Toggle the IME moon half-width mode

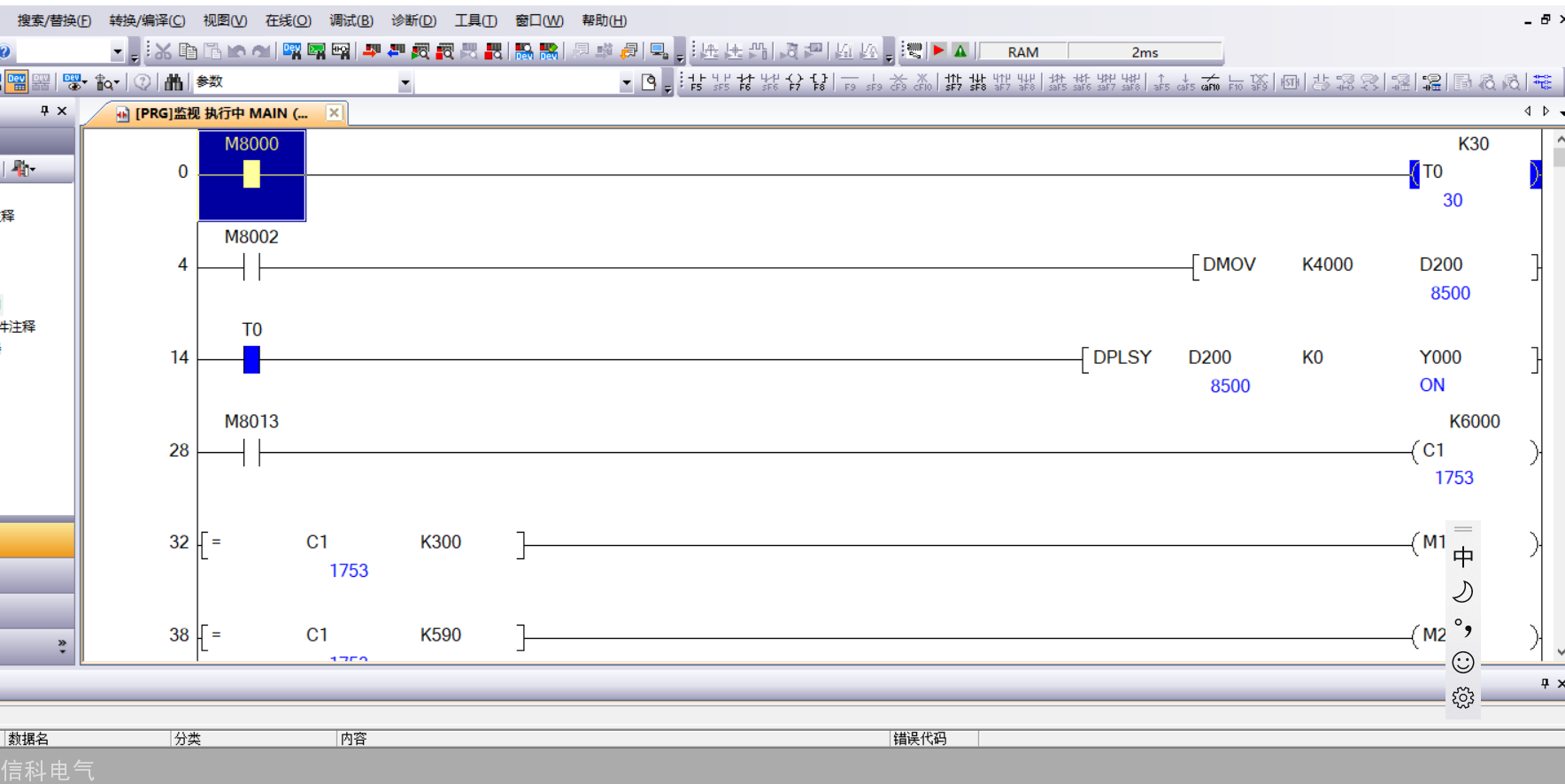[x=1463, y=592]
